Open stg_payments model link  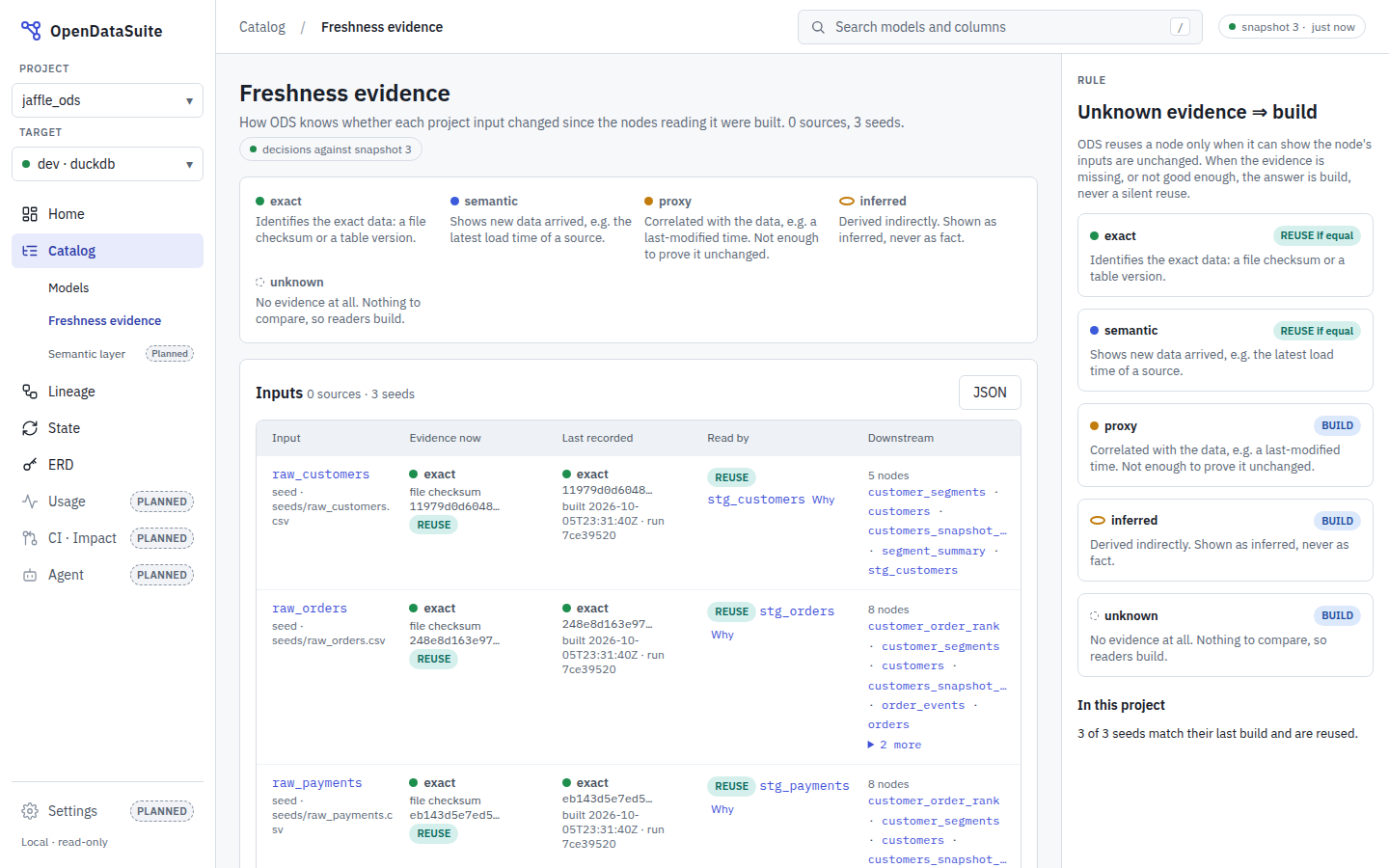point(804,786)
